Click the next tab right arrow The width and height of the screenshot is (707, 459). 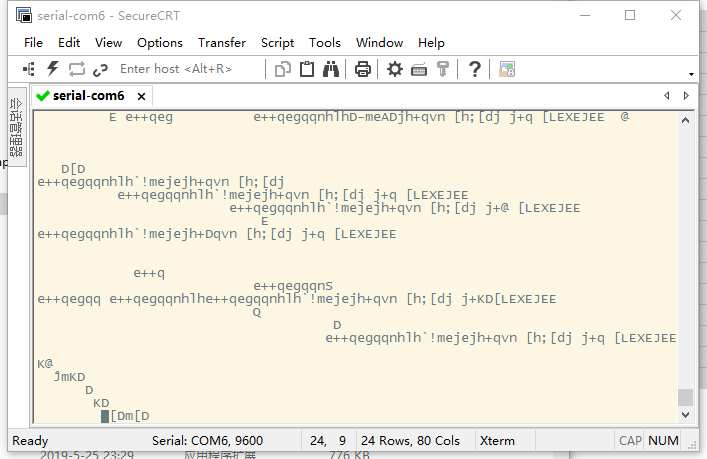686,96
